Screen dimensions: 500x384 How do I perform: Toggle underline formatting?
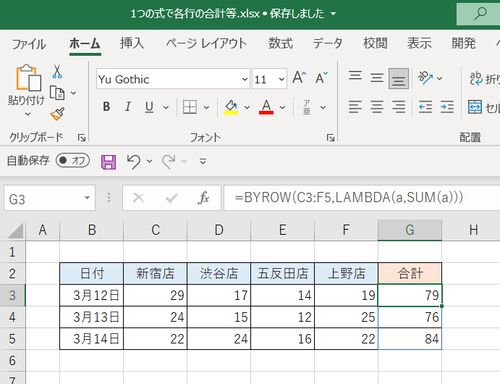[149, 107]
